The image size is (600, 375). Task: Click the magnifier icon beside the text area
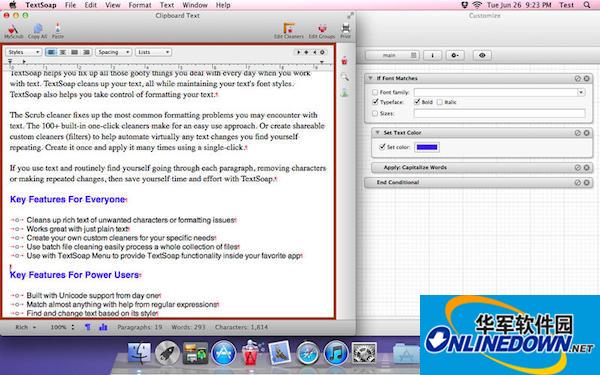pyautogui.click(x=345, y=77)
